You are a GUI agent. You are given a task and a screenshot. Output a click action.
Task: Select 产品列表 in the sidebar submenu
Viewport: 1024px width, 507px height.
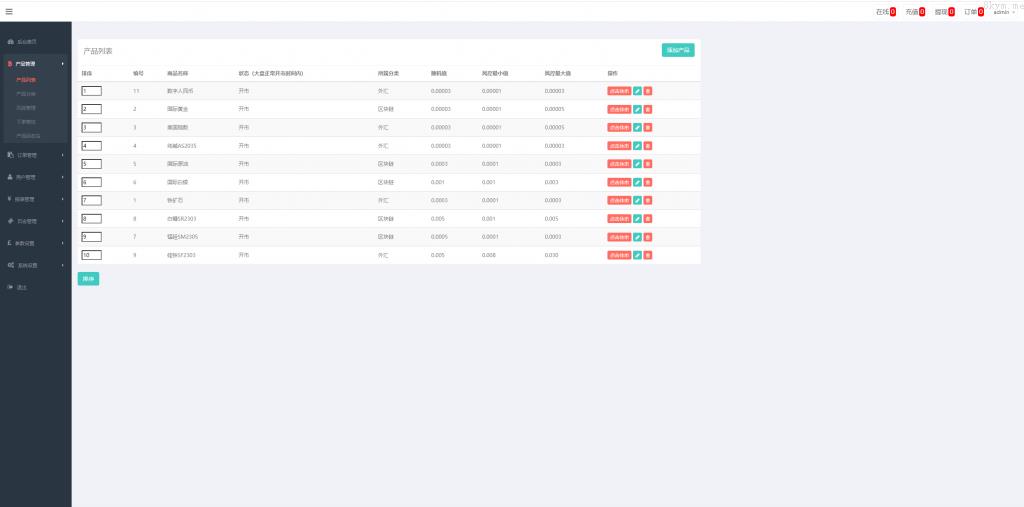point(27,78)
